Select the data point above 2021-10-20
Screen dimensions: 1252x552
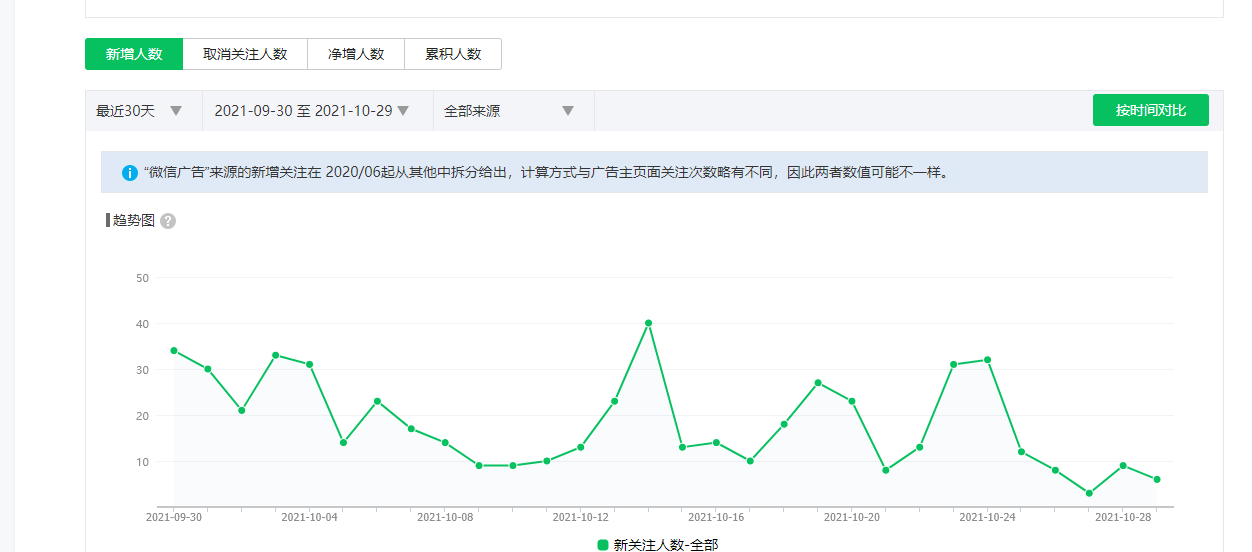[x=852, y=401]
